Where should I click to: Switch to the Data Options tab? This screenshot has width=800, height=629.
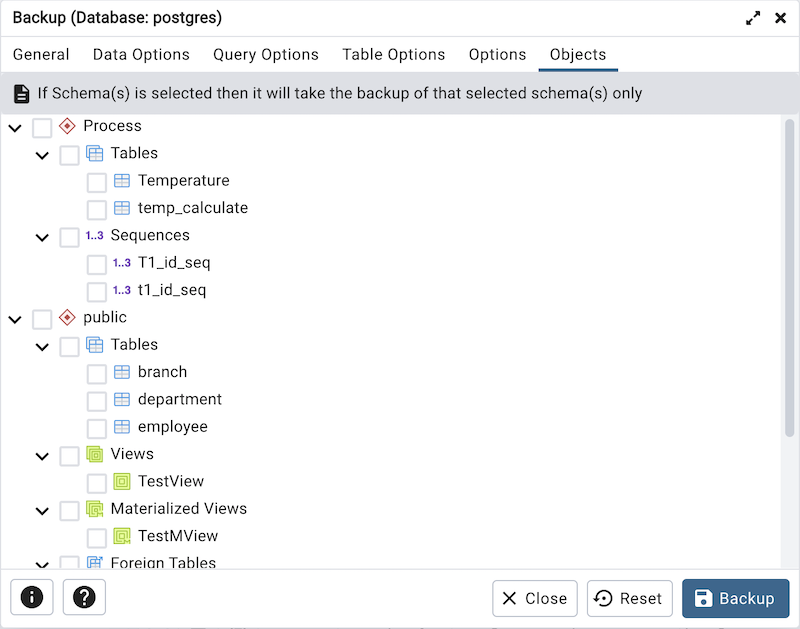pos(141,55)
